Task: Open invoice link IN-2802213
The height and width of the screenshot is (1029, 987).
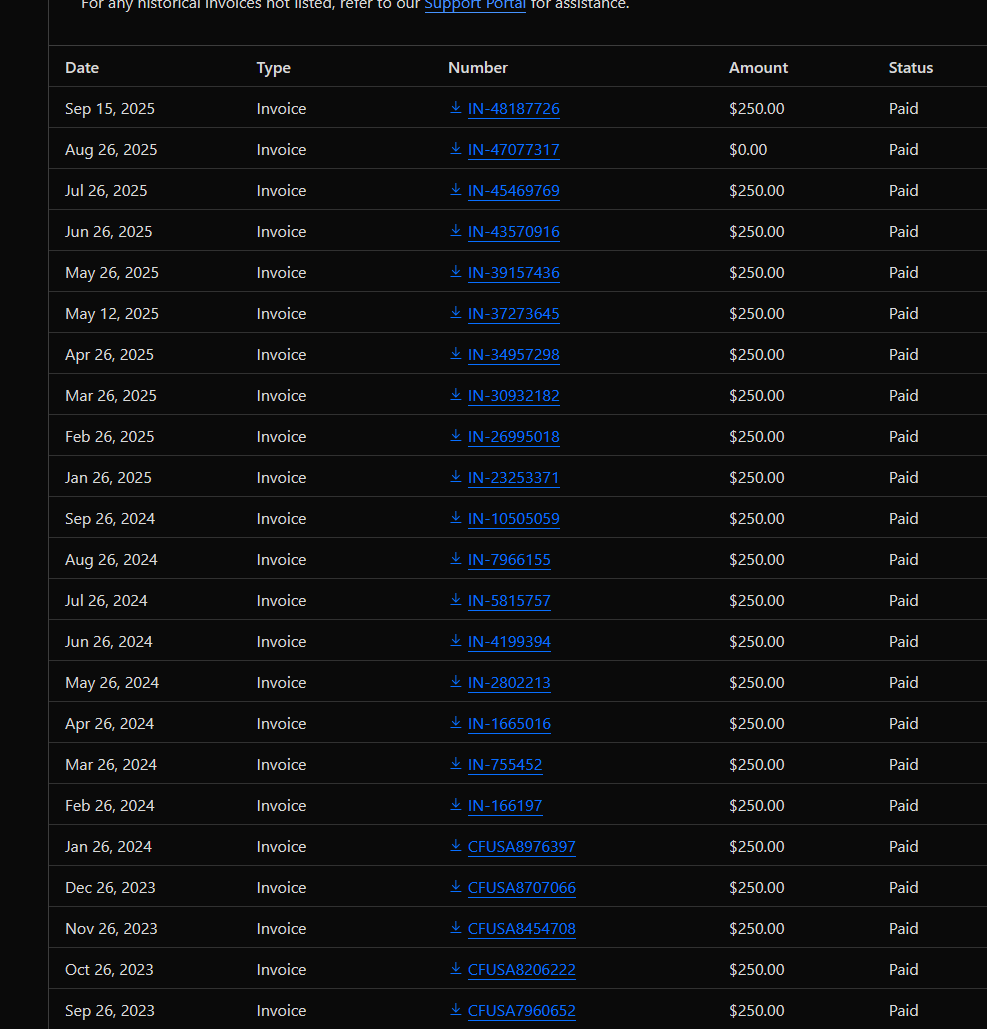Action: 509,683
